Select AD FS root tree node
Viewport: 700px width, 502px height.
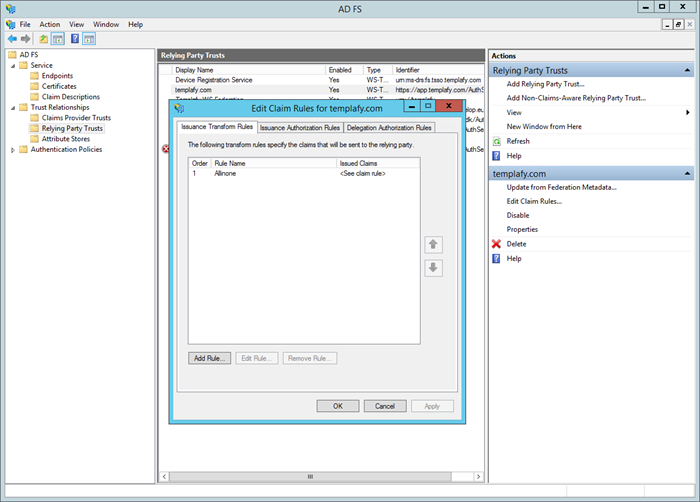29,54
